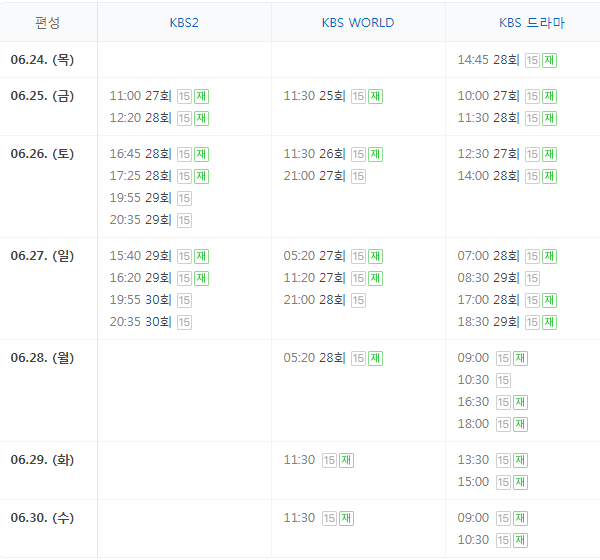
Task: Click the rerun 재 badge beside 16:45 28회
Action: [x=201, y=154]
